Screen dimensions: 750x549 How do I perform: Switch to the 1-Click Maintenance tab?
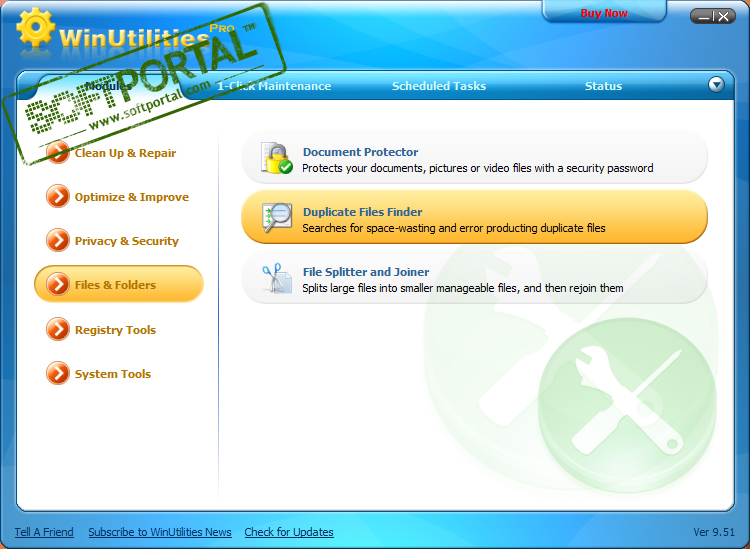[x=274, y=86]
